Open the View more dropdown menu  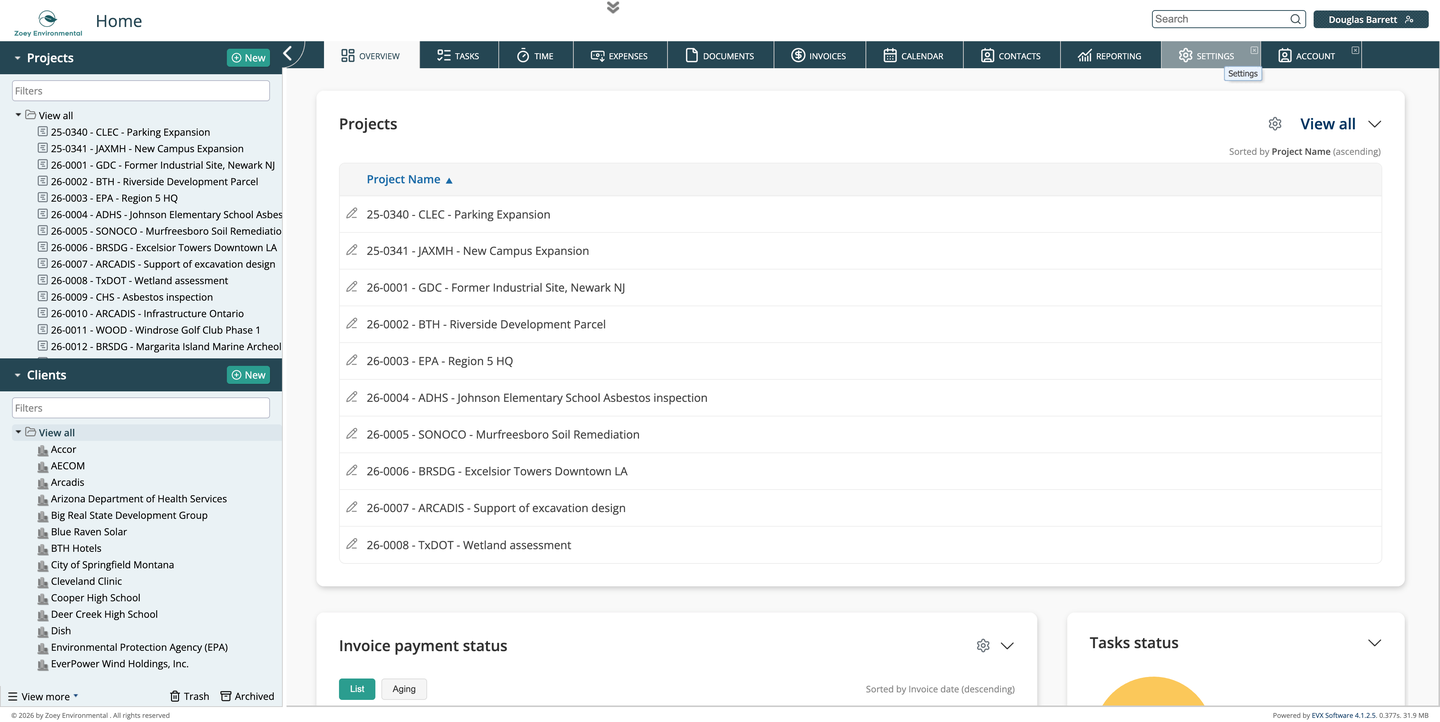point(43,697)
